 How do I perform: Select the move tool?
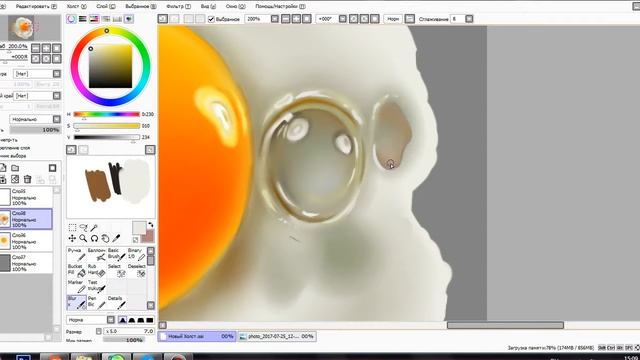coord(72,238)
